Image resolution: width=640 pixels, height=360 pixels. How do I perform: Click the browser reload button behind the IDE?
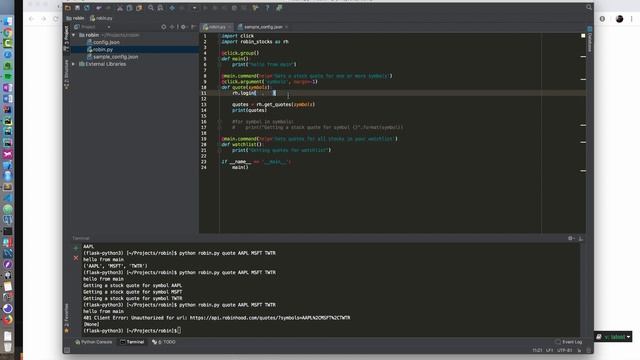(x=56, y=19)
